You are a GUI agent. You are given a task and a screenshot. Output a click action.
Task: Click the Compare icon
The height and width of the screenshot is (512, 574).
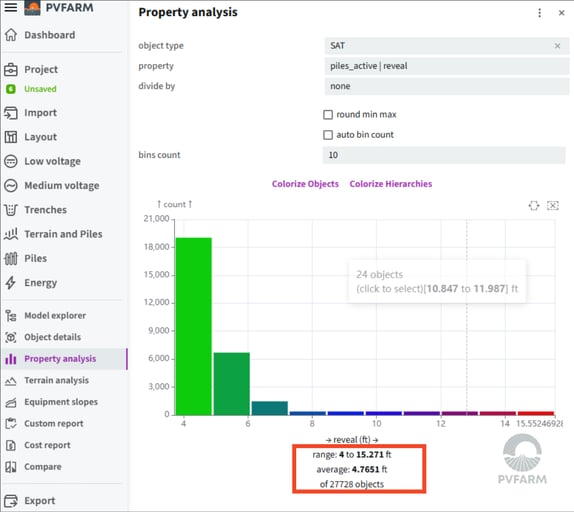click(11, 467)
